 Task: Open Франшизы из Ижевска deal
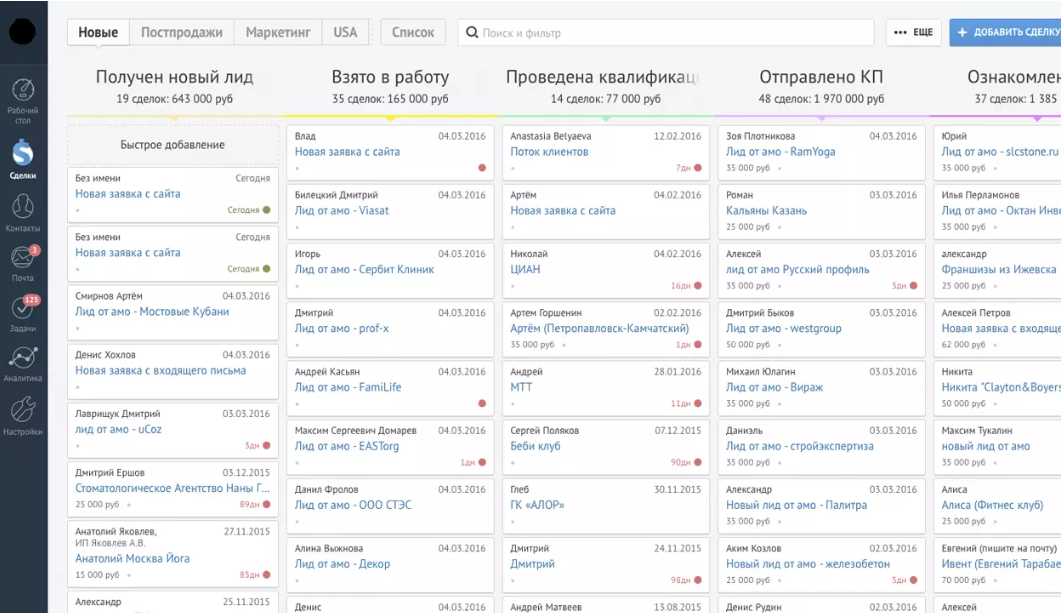[x=999, y=269]
